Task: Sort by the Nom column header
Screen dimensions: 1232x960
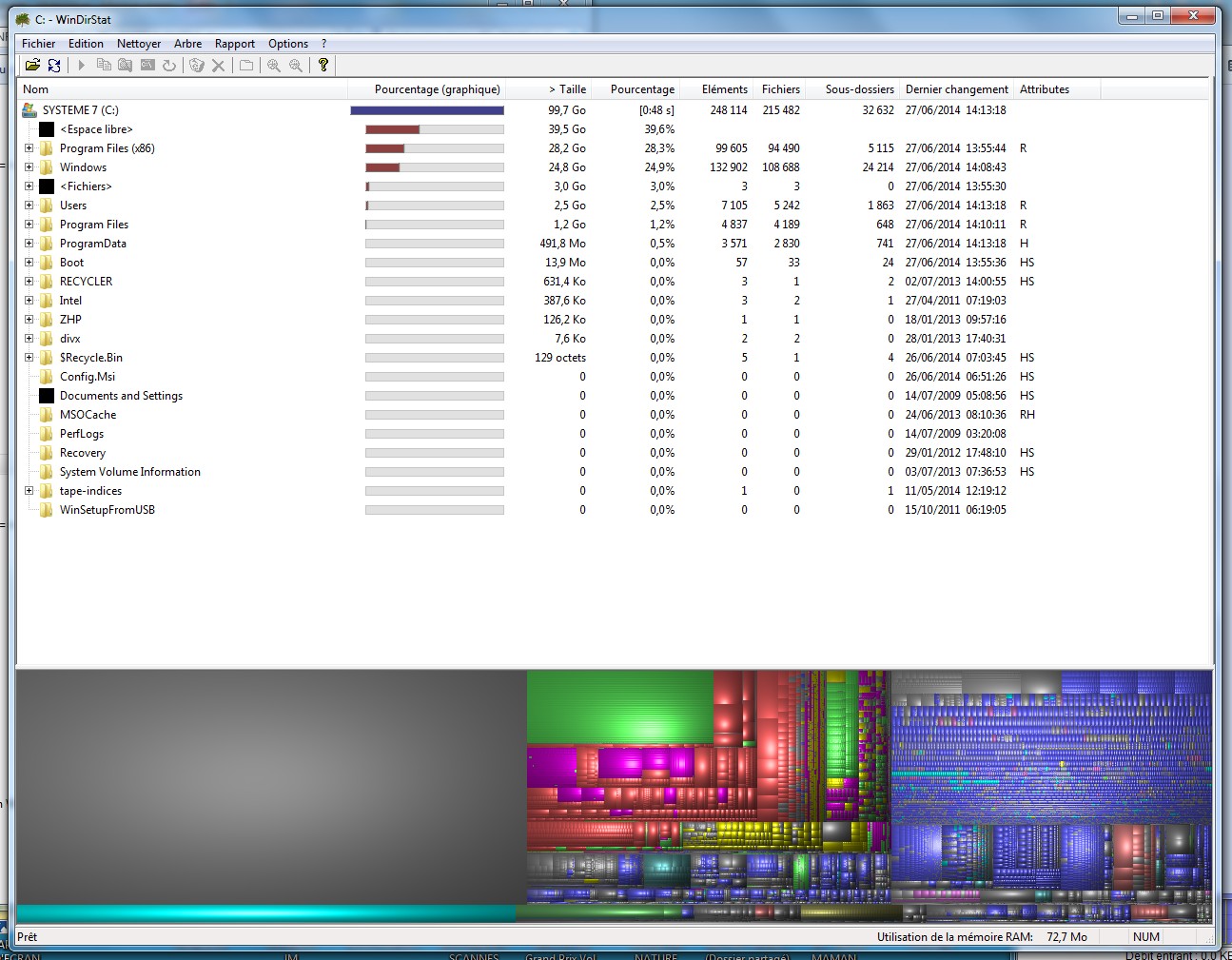Action: point(183,89)
